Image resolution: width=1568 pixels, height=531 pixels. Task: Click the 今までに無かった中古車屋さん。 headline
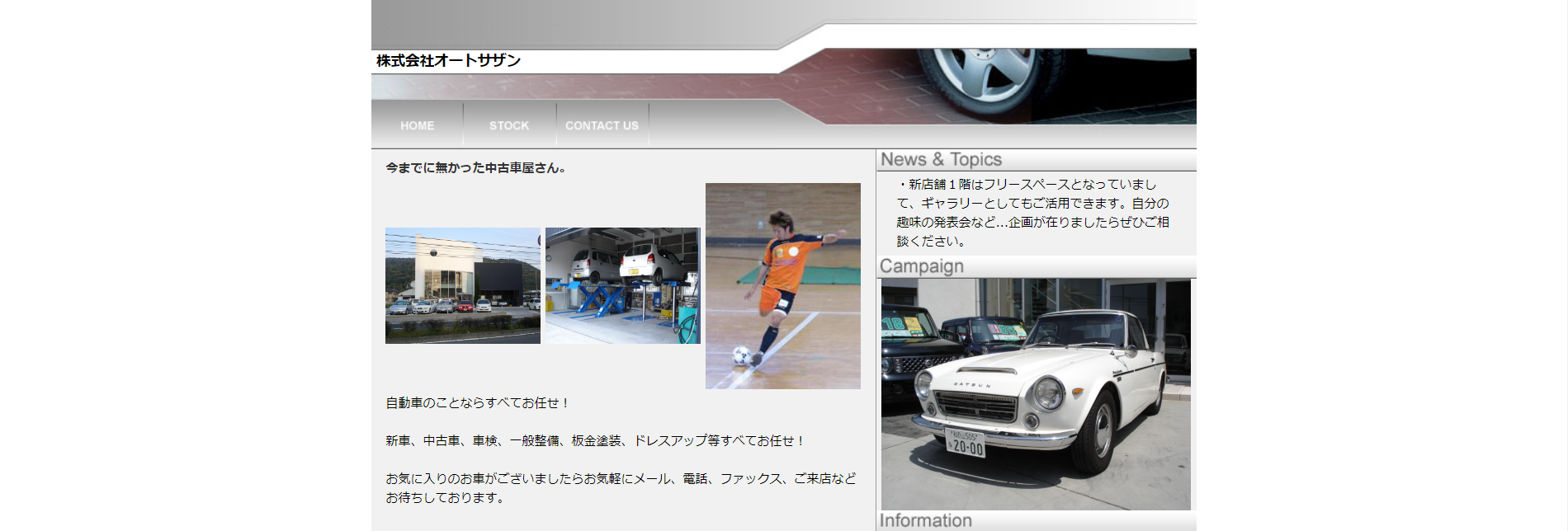pos(476,167)
